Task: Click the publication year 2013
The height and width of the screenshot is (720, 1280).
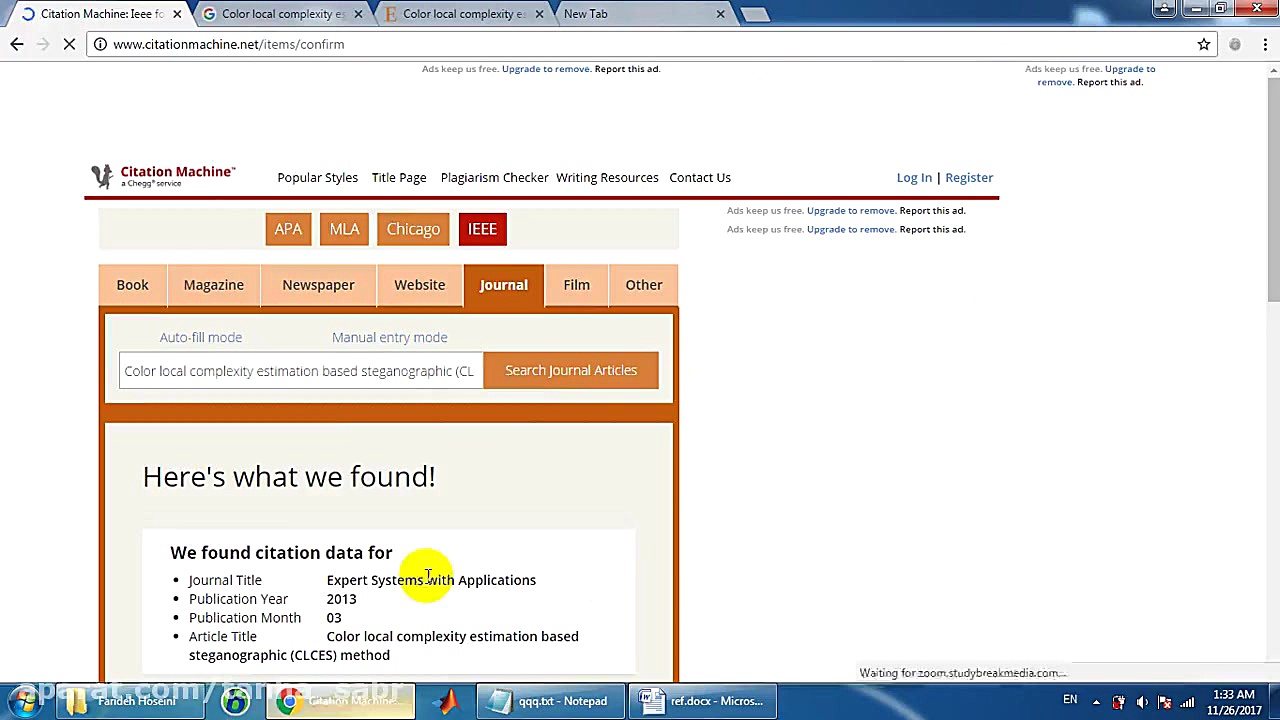Action: click(341, 599)
